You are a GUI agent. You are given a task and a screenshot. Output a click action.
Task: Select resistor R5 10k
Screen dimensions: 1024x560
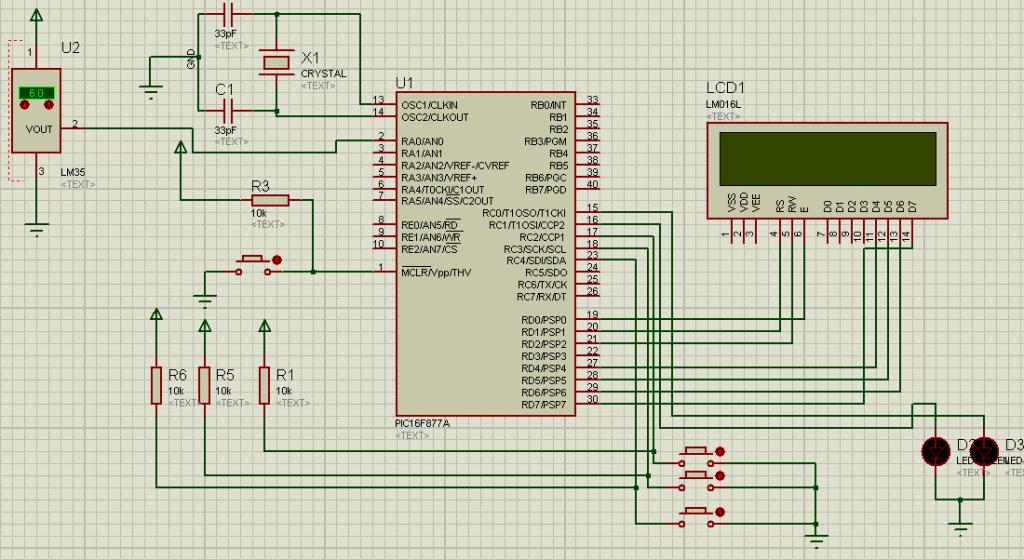pos(204,385)
